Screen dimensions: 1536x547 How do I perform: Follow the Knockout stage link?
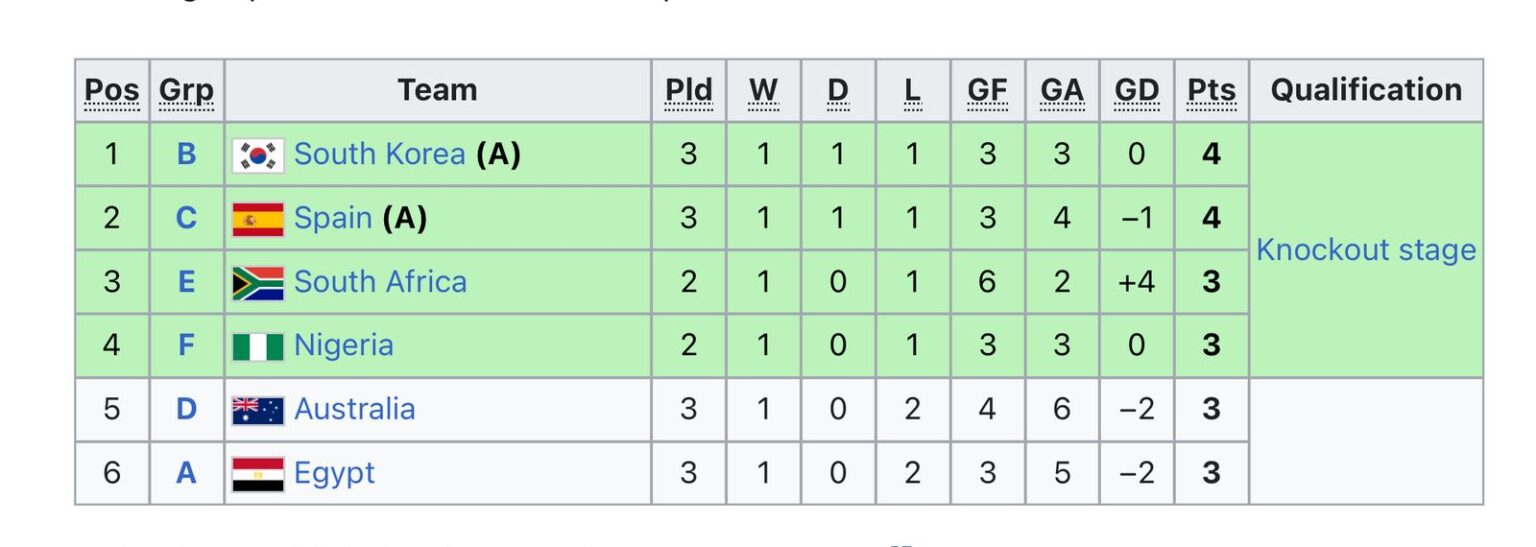[x=1365, y=250]
